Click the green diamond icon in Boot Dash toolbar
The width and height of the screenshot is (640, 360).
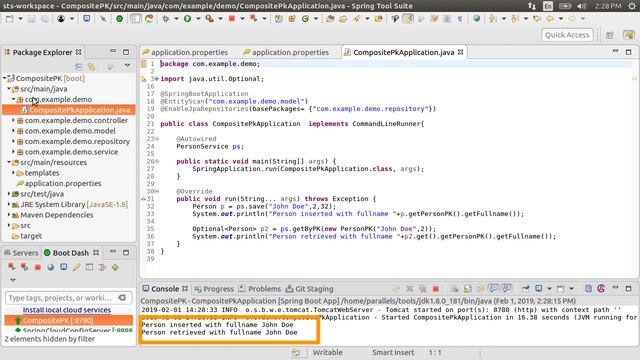pos(116,267)
